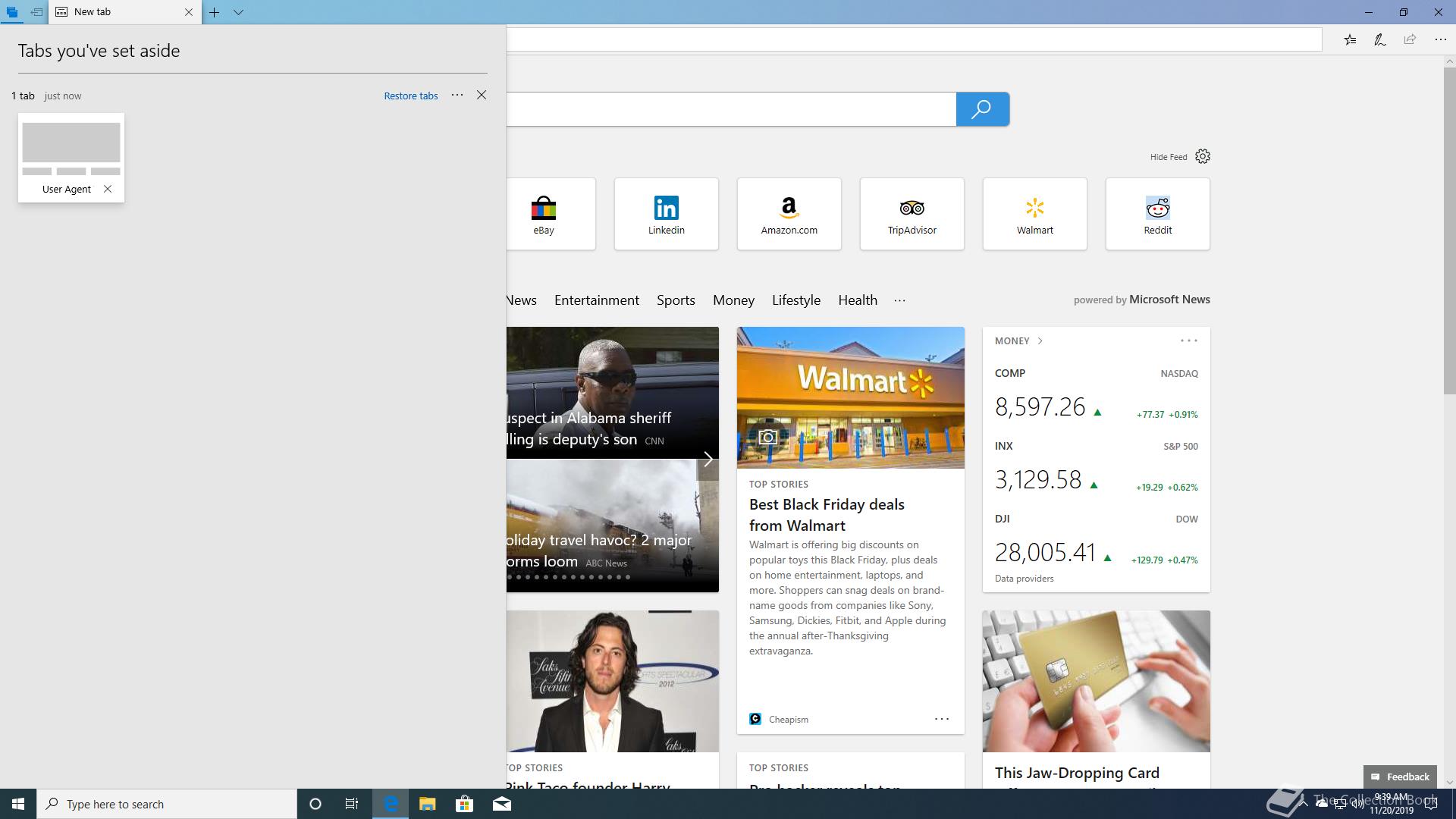The width and height of the screenshot is (1456, 819).
Task: Open File Explorer from the taskbar
Action: coord(427,804)
